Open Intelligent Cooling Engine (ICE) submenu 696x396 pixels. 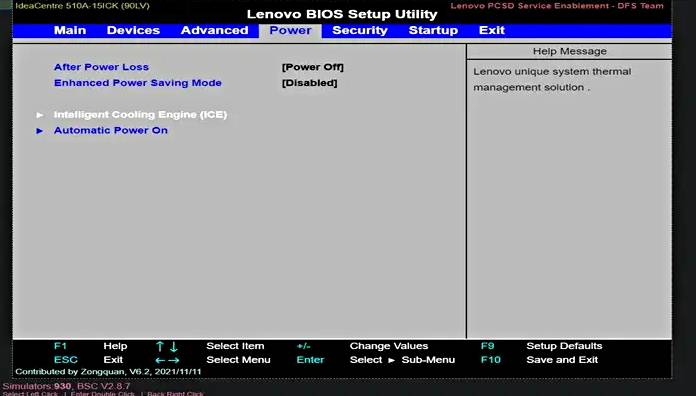140,115
